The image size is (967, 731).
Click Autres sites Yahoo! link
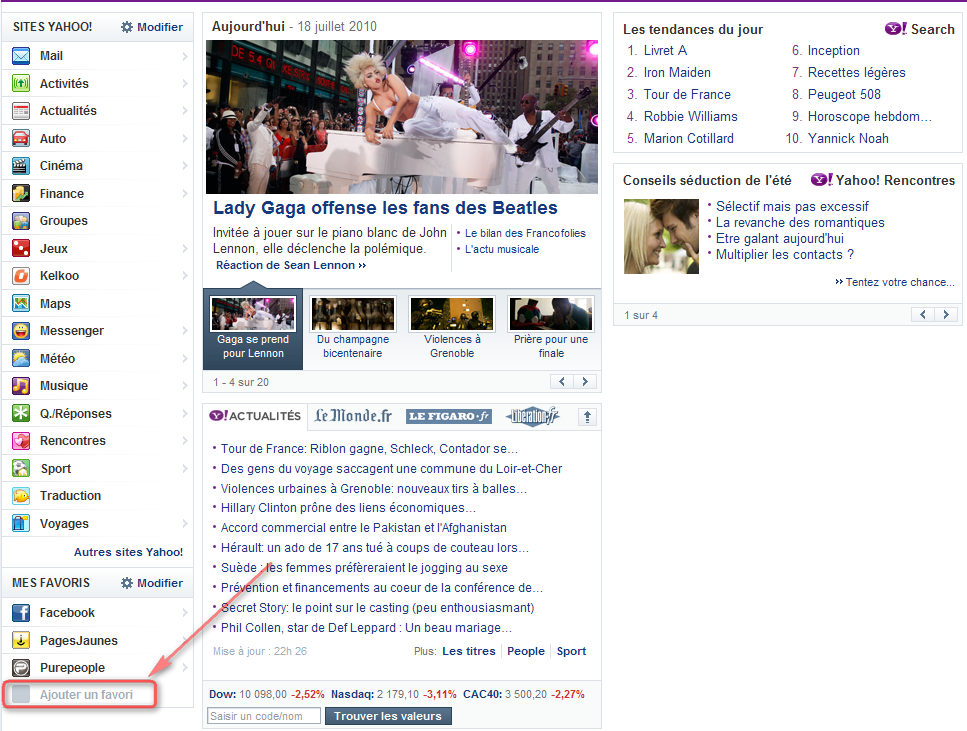point(128,552)
